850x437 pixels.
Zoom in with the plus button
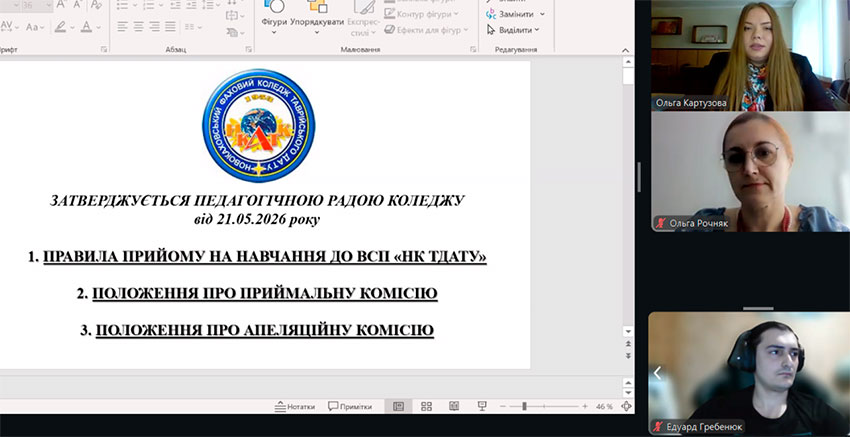(x=585, y=406)
